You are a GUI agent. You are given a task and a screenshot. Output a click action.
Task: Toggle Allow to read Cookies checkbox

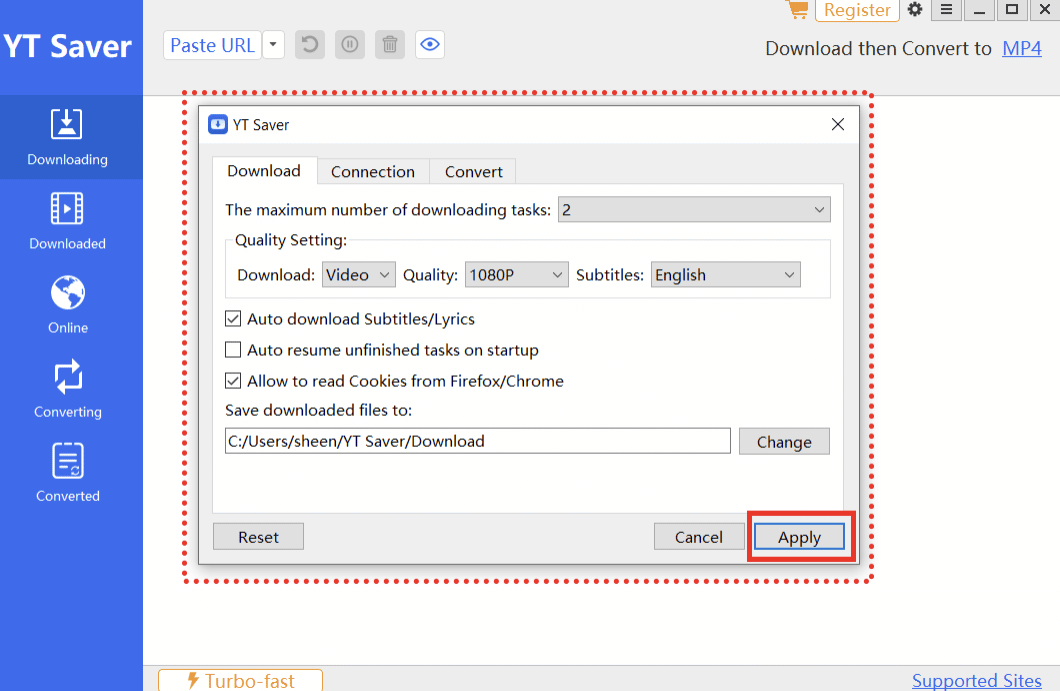(233, 381)
